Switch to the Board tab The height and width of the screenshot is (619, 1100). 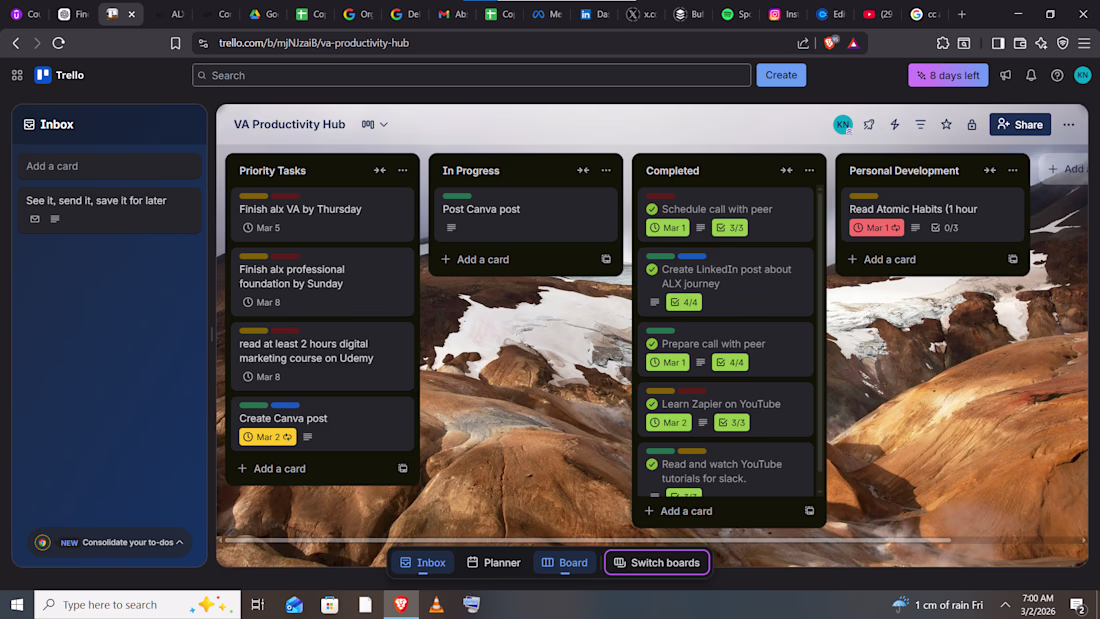click(565, 563)
